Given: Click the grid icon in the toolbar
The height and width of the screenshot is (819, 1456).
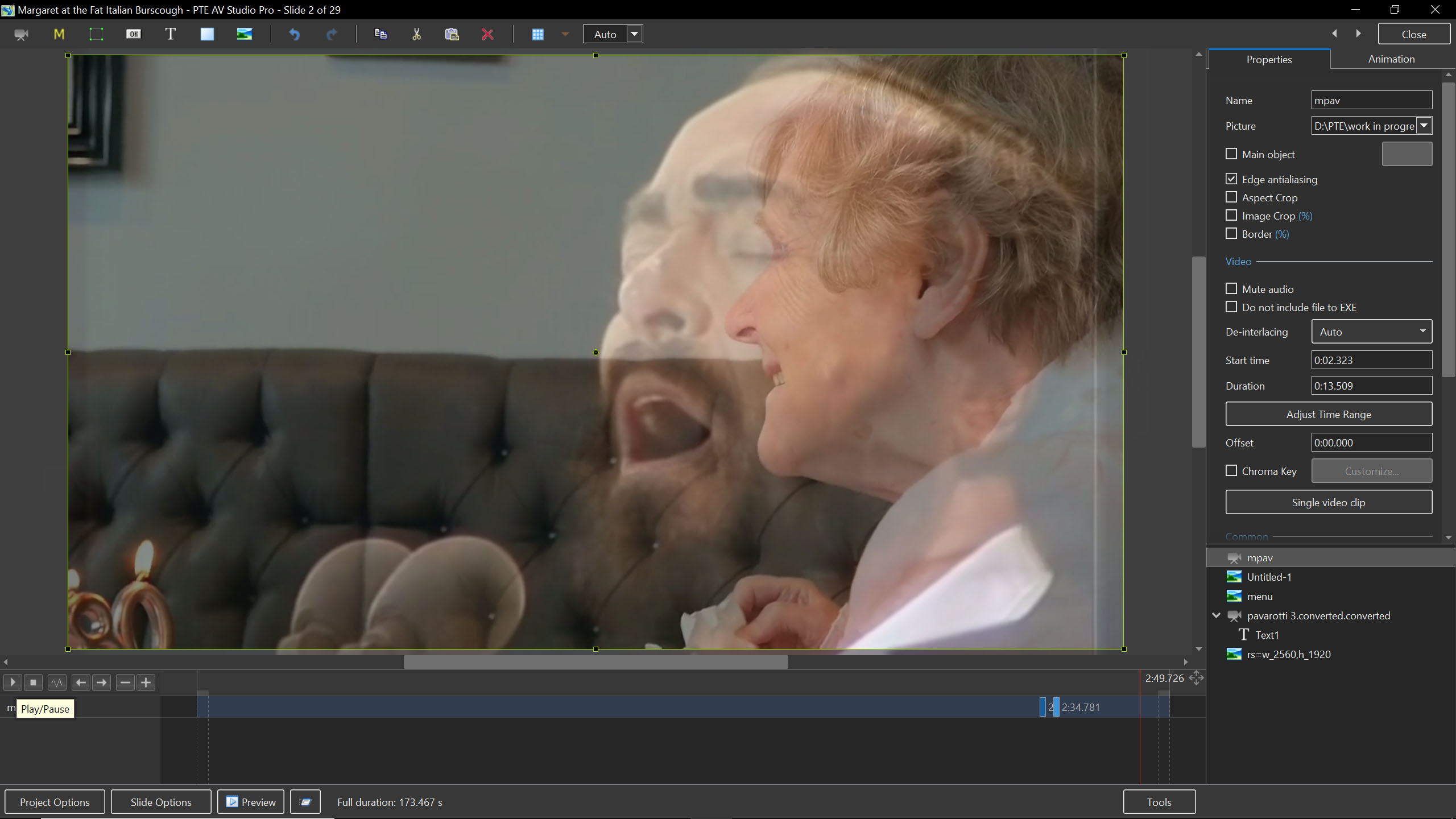Looking at the screenshot, I should click(x=537, y=34).
